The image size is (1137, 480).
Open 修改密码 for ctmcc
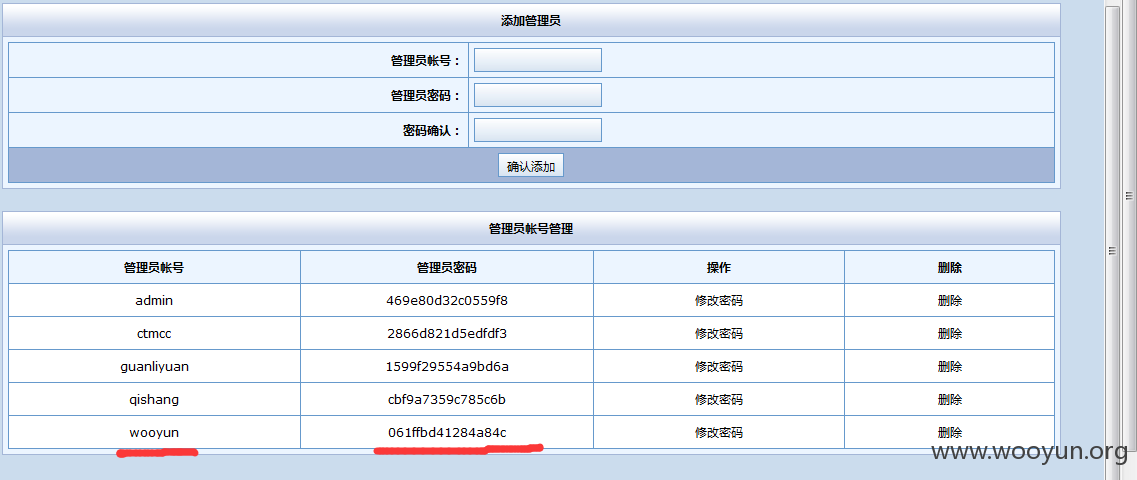point(719,334)
